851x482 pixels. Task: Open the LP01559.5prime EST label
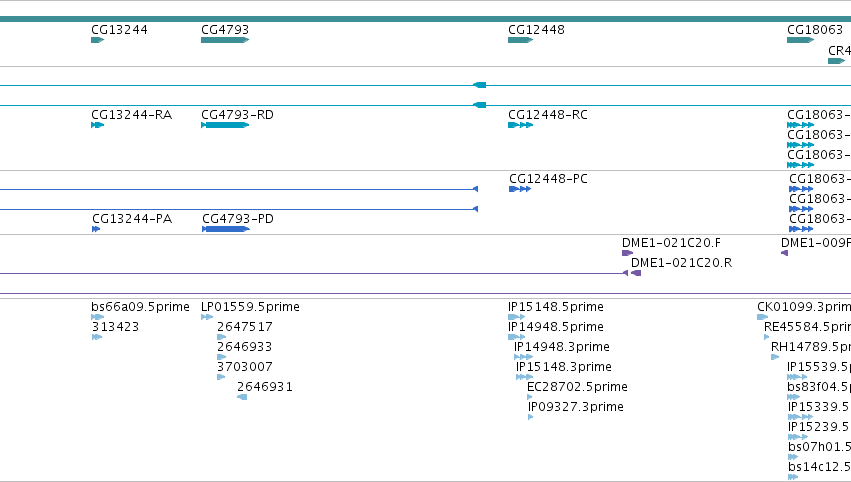[250, 307]
